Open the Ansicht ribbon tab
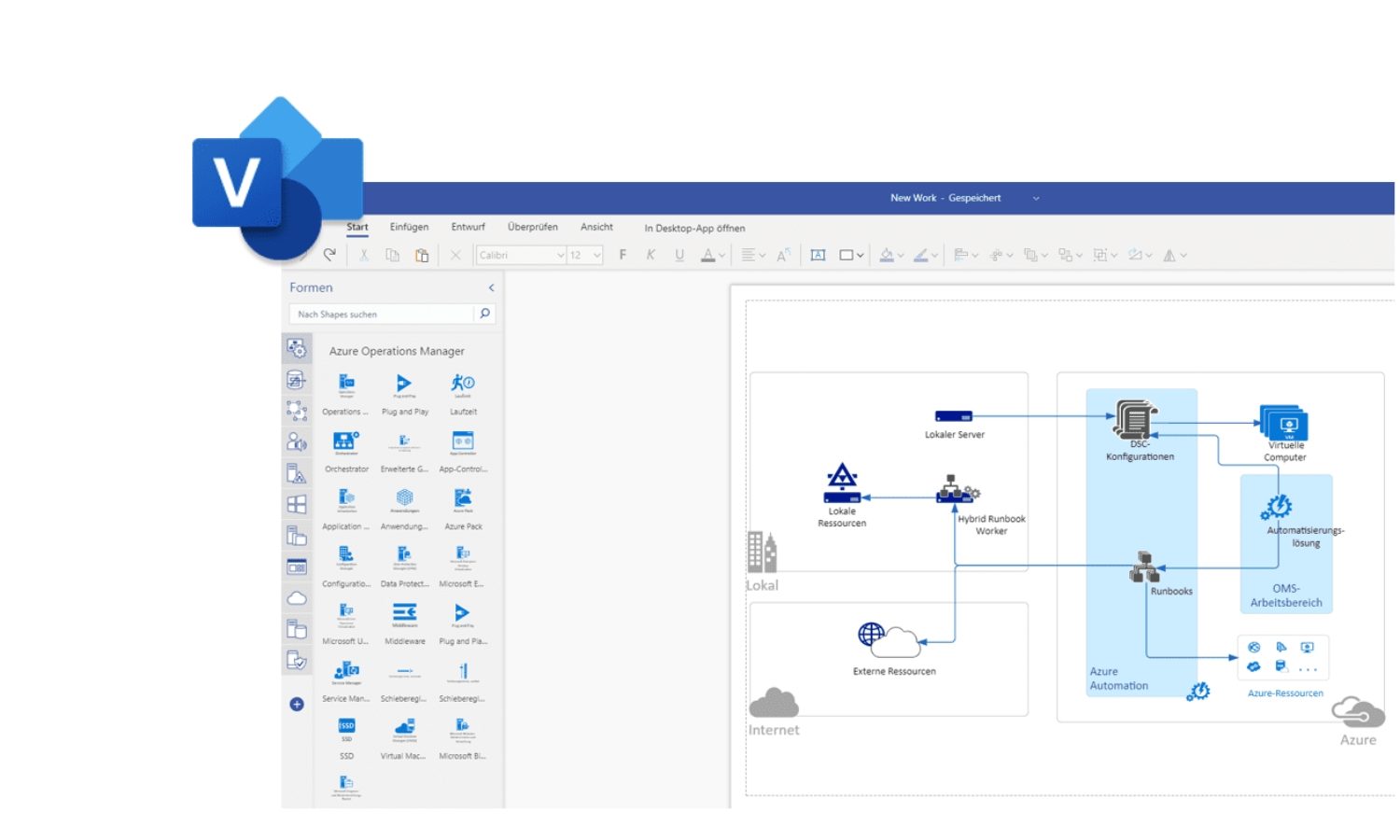 pos(596,227)
